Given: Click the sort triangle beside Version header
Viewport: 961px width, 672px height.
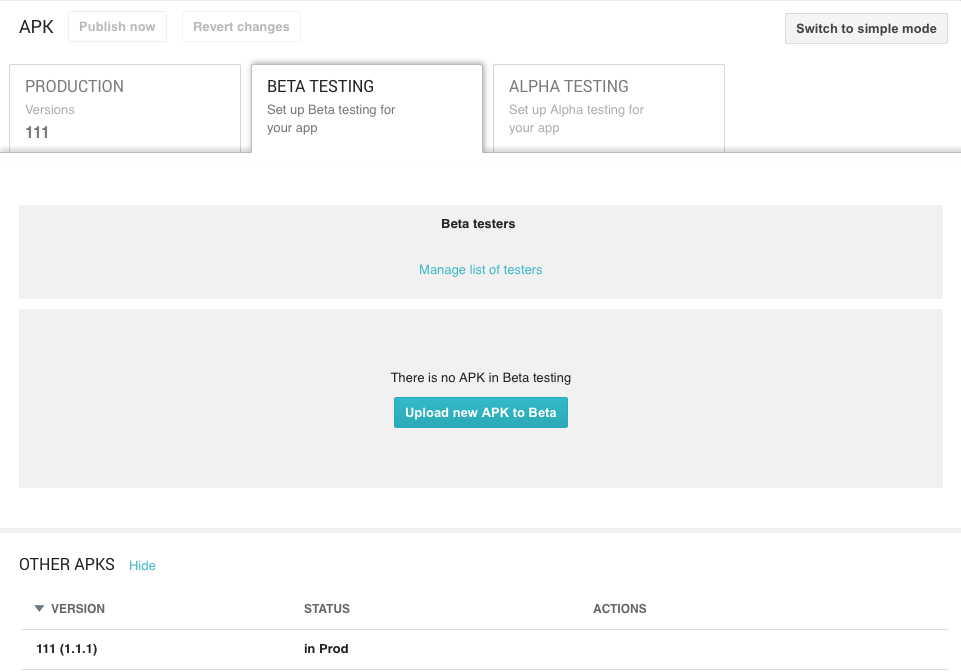Looking at the screenshot, I should coord(39,608).
